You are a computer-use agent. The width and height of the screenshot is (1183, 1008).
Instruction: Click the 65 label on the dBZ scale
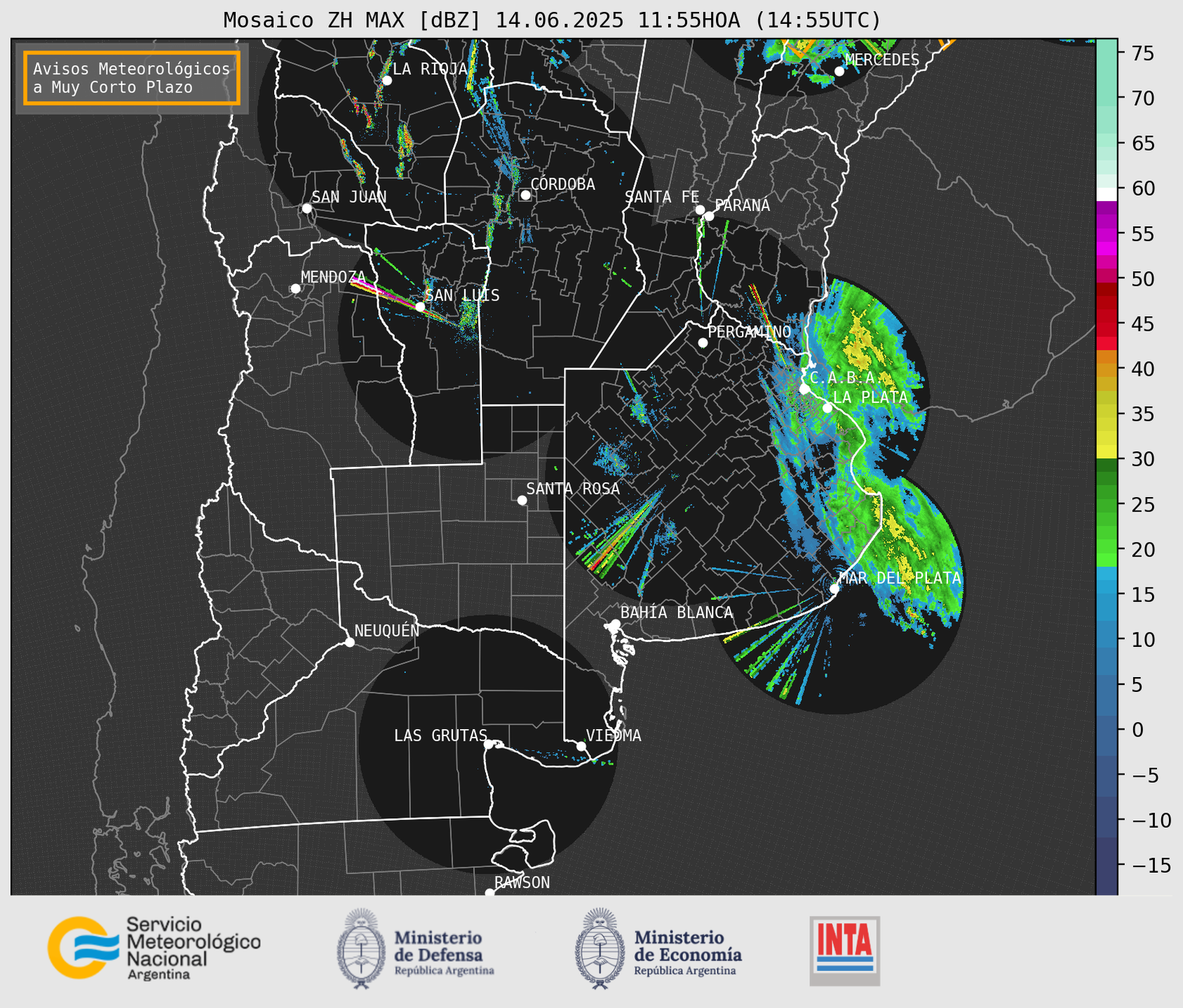[1143, 144]
